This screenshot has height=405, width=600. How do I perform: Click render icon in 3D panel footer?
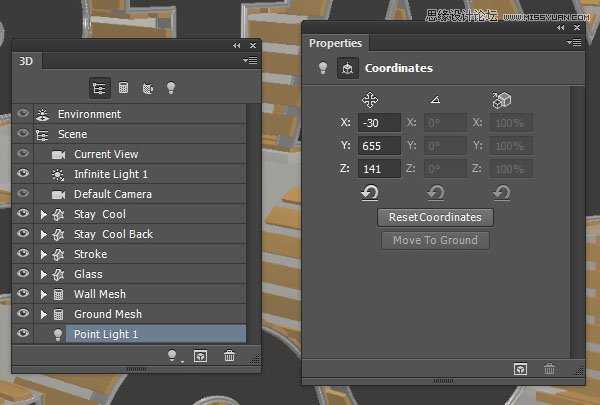click(x=201, y=356)
